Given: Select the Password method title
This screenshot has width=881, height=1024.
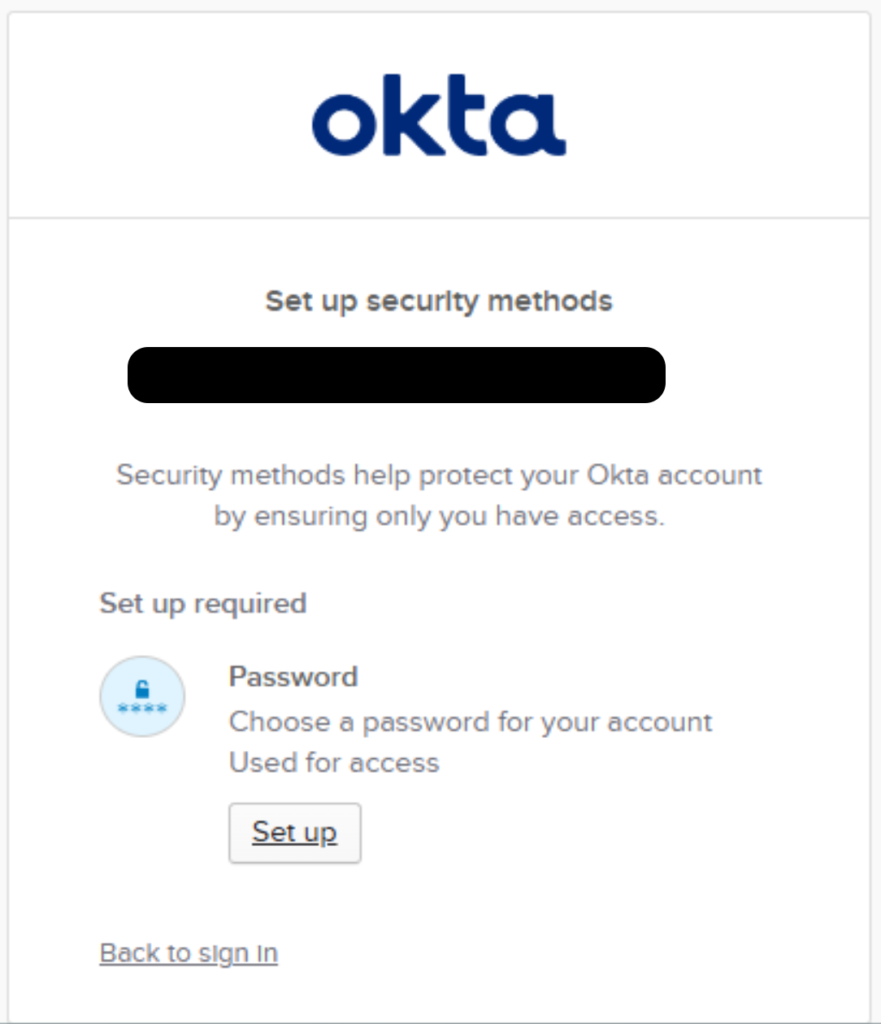Looking at the screenshot, I should tap(293, 677).
